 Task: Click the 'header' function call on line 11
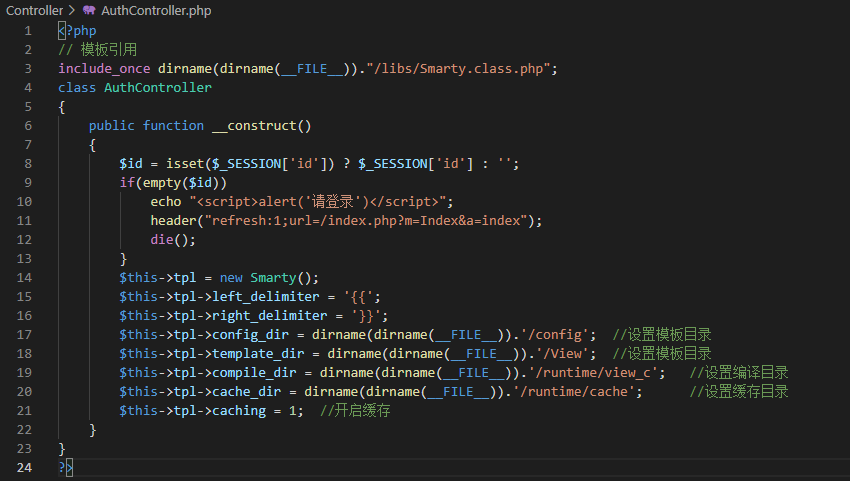click(173, 221)
